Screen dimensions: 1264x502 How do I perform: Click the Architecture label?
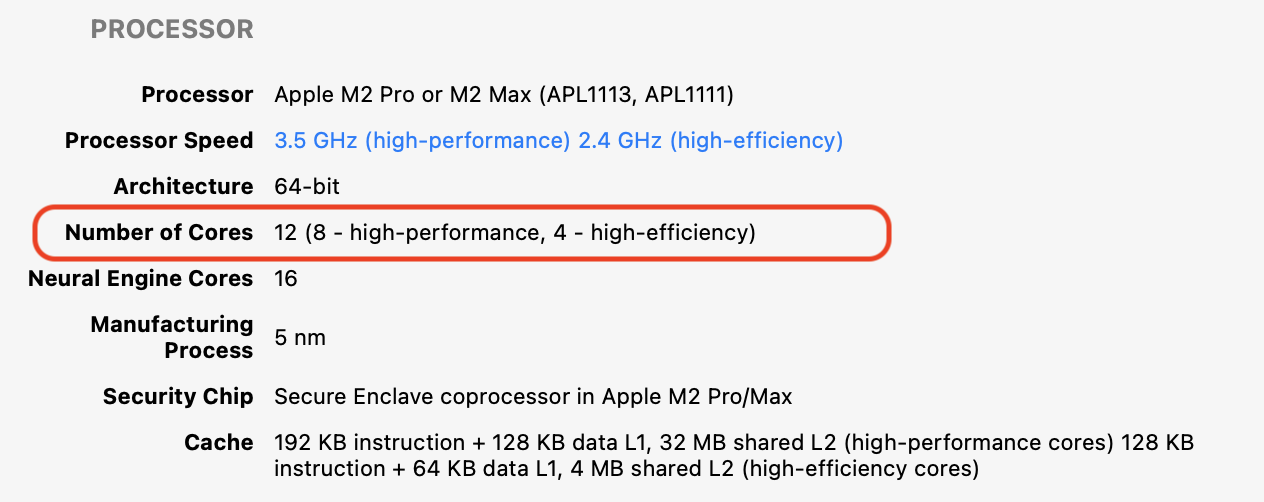(x=183, y=187)
